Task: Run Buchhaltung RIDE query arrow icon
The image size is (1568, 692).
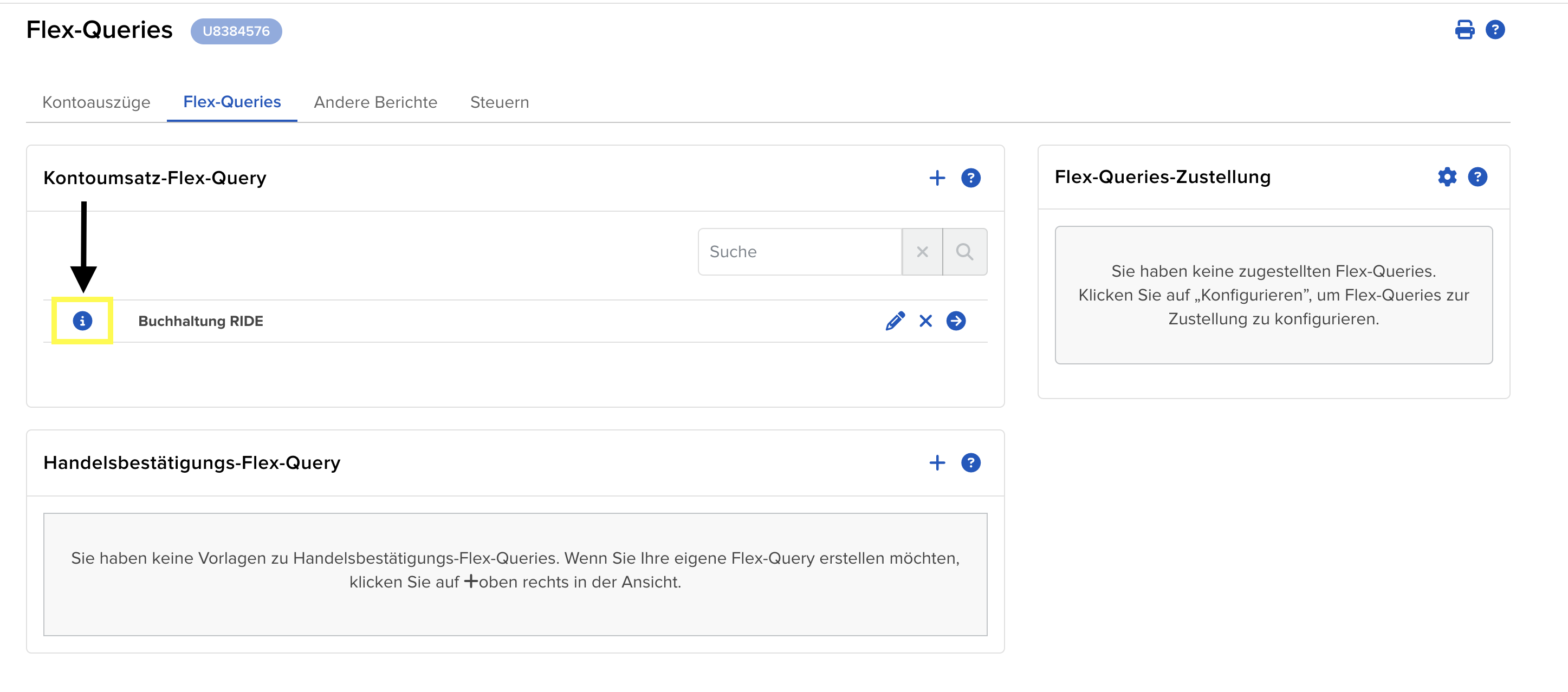Action: [x=956, y=321]
